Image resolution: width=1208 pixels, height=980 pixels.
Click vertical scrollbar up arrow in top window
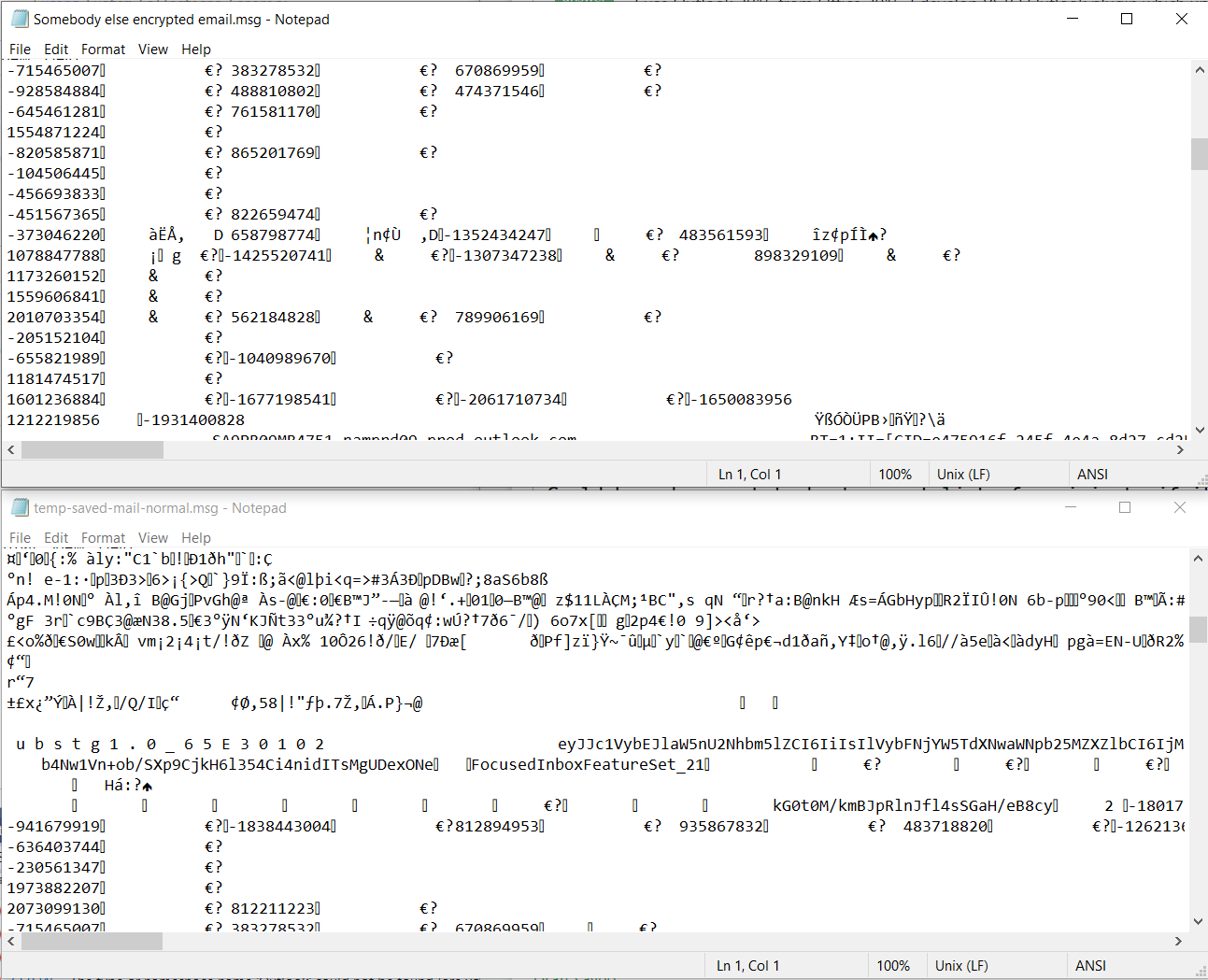1200,69
